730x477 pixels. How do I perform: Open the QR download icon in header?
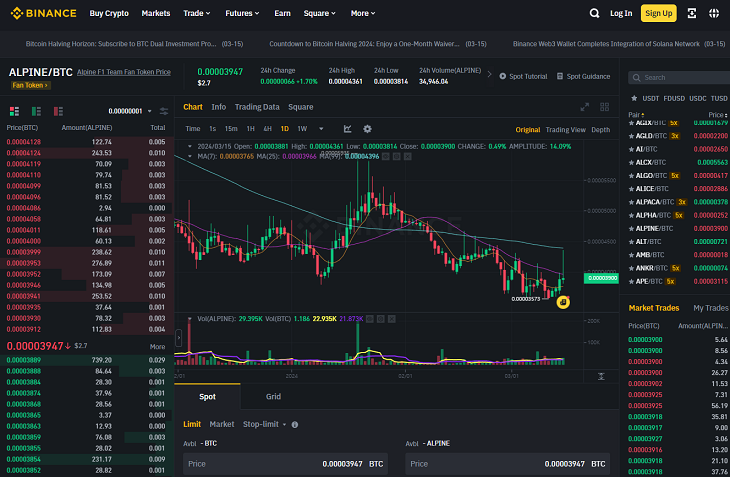pyautogui.click(x=692, y=13)
